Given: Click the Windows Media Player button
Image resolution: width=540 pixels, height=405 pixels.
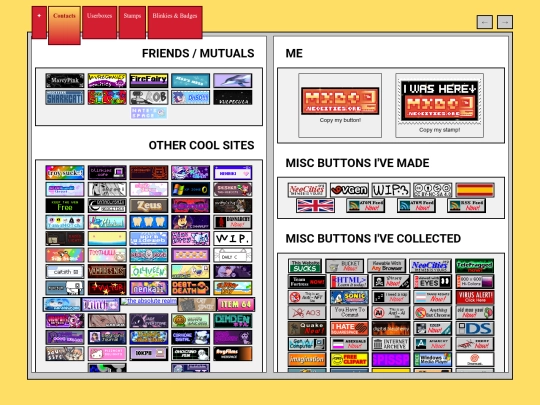Looking at the screenshot, I should [433, 360].
